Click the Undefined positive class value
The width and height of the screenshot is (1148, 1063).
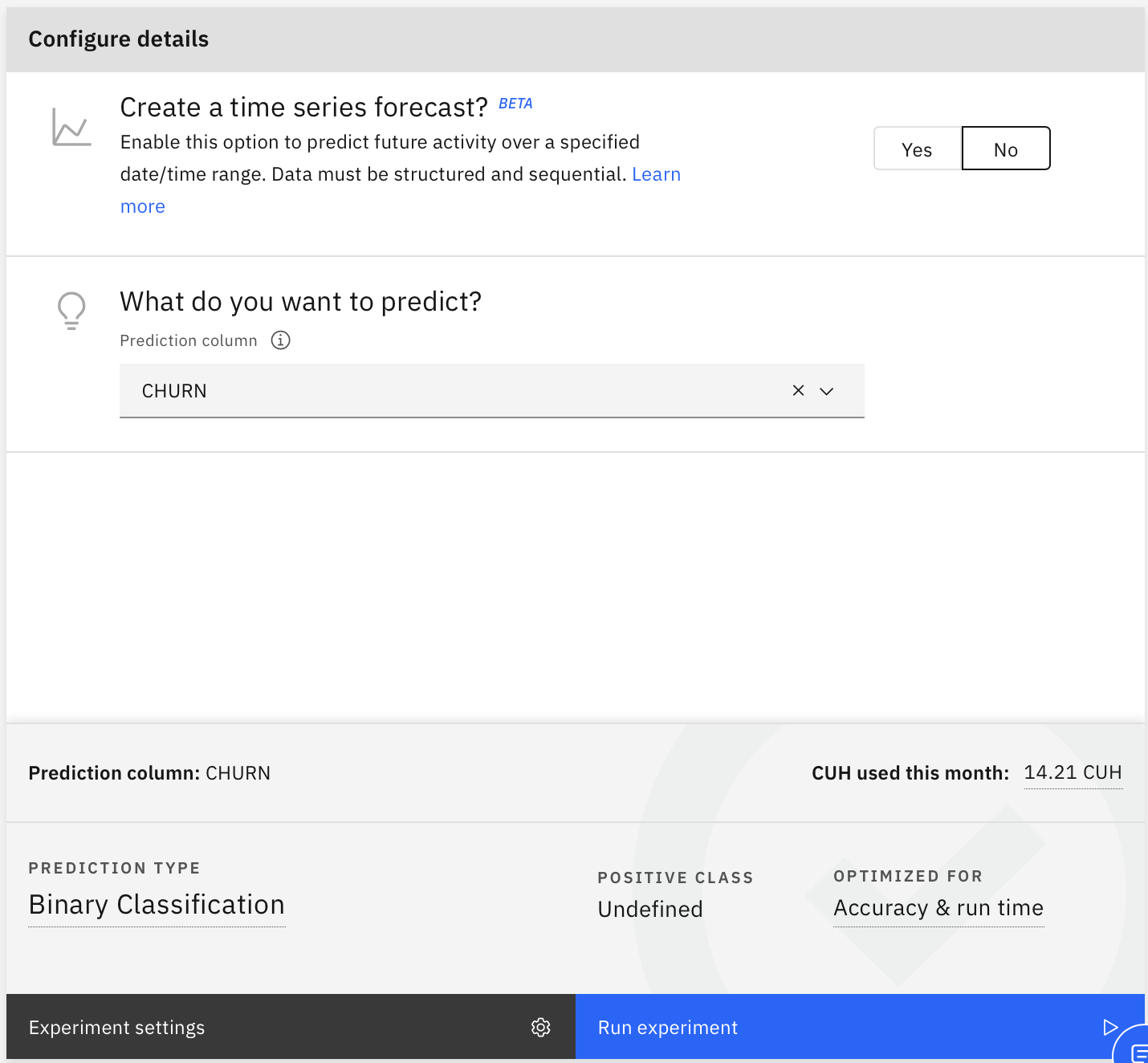(650, 909)
